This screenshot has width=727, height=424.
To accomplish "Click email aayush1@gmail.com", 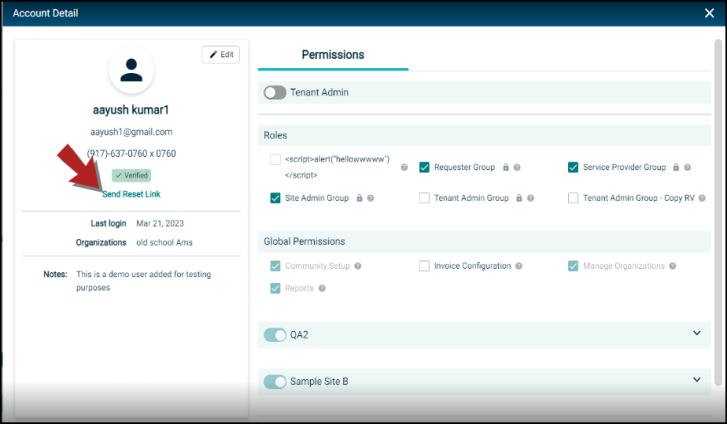I will pyautogui.click(x=131, y=132).
